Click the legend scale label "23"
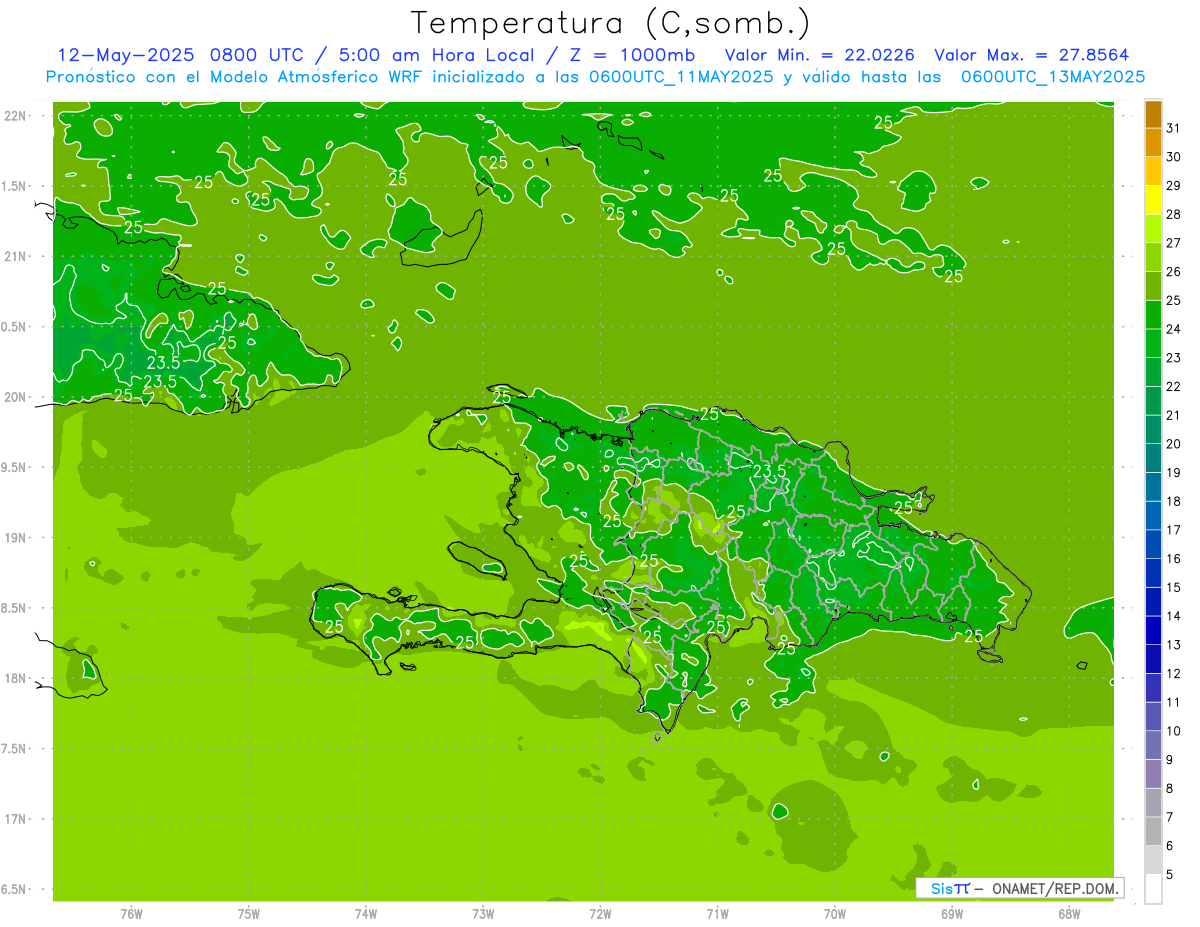 pos(1174,358)
